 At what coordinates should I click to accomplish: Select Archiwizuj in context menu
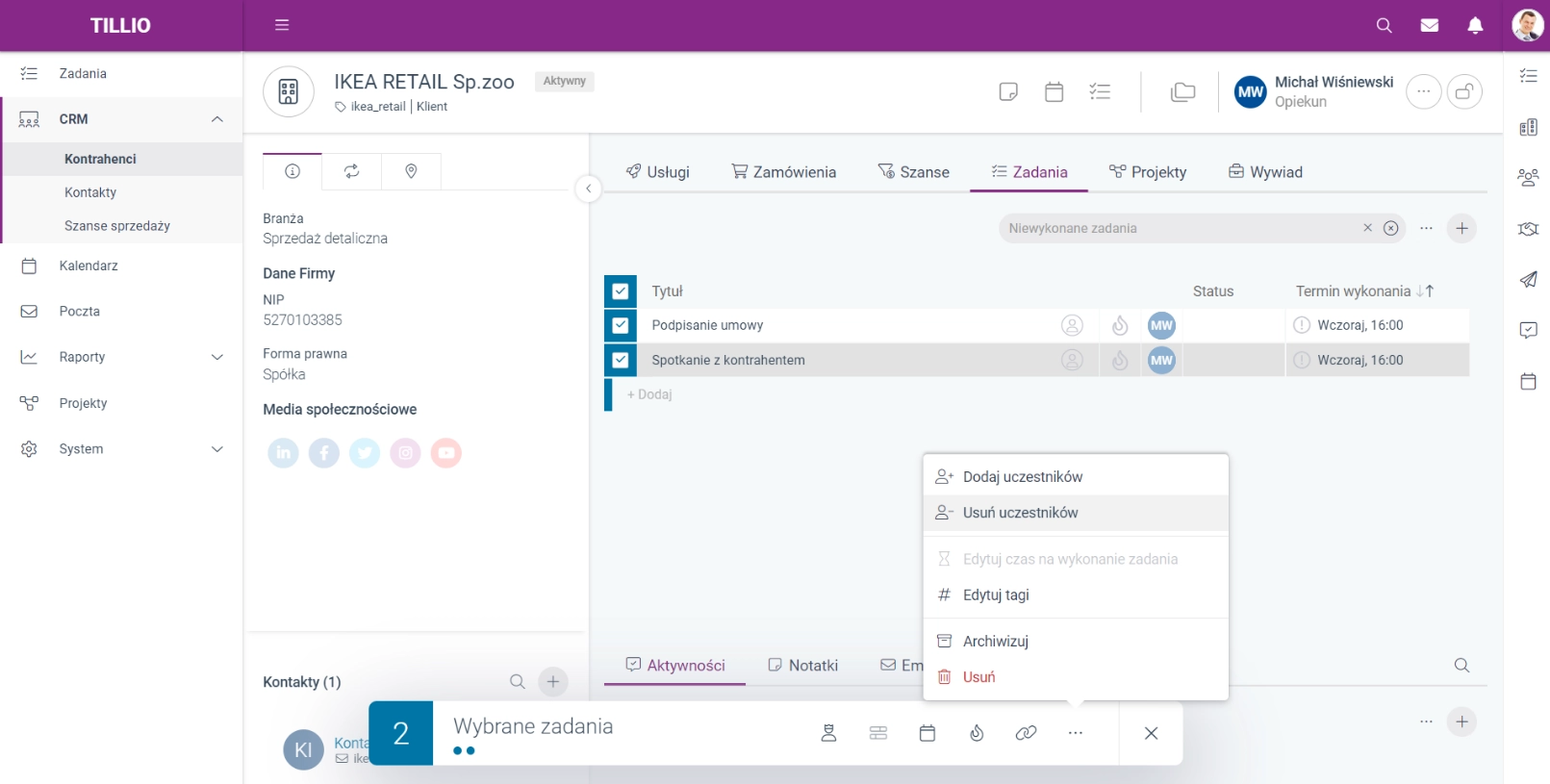pyautogui.click(x=1076, y=642)
